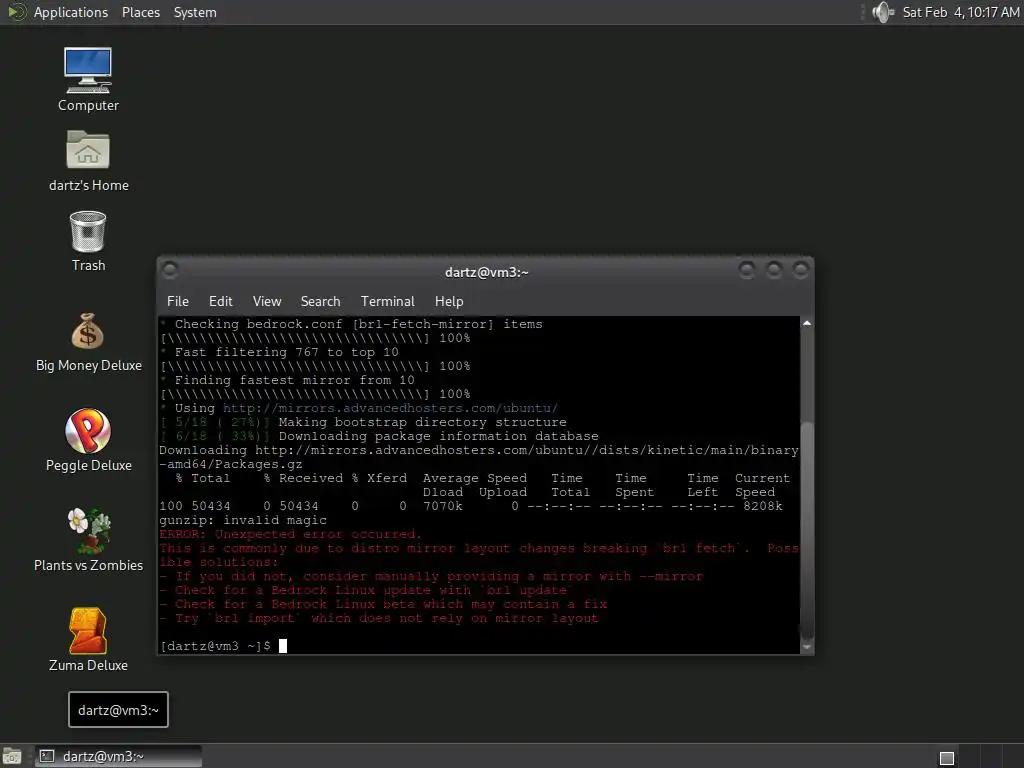Open the terminal Help menu
This screenshot has width=1024, height=768.
click(x=449, y=301)
